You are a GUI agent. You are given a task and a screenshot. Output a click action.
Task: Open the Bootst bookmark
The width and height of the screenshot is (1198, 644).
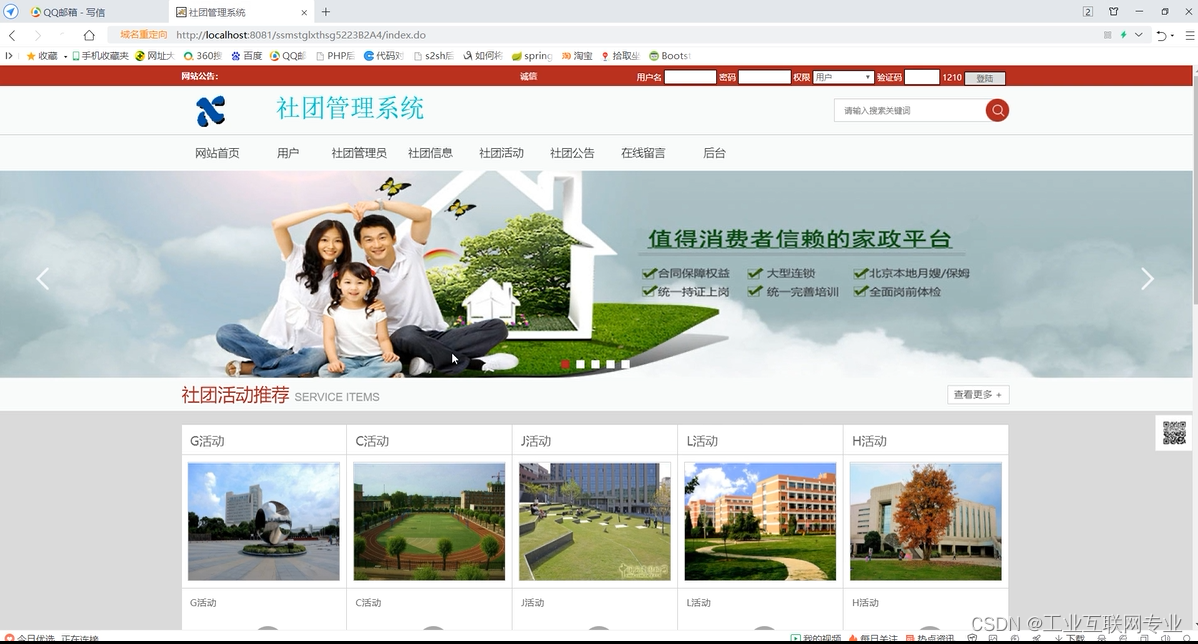(x=669, y=56)
